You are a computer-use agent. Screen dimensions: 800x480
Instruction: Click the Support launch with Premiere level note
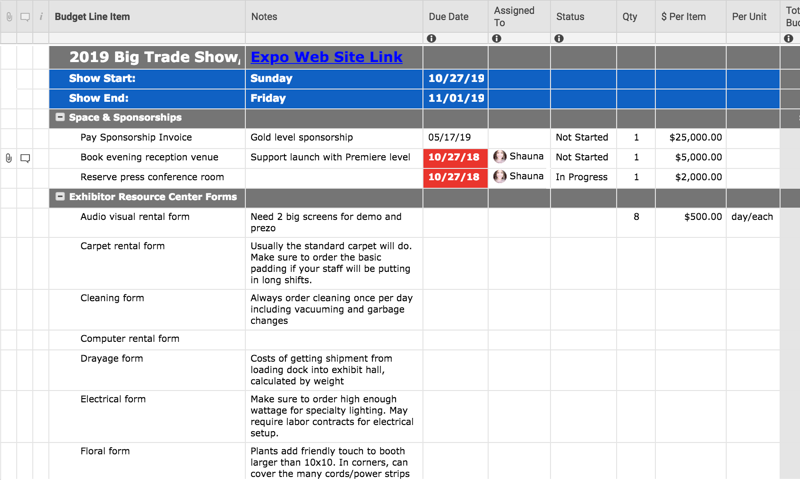334,158
